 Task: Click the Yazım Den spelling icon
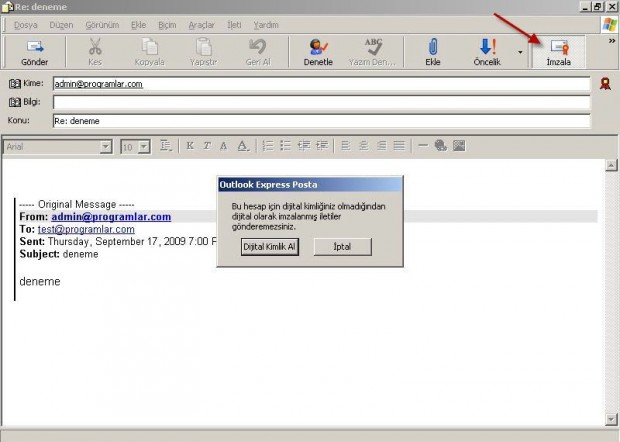click(373, 47)
